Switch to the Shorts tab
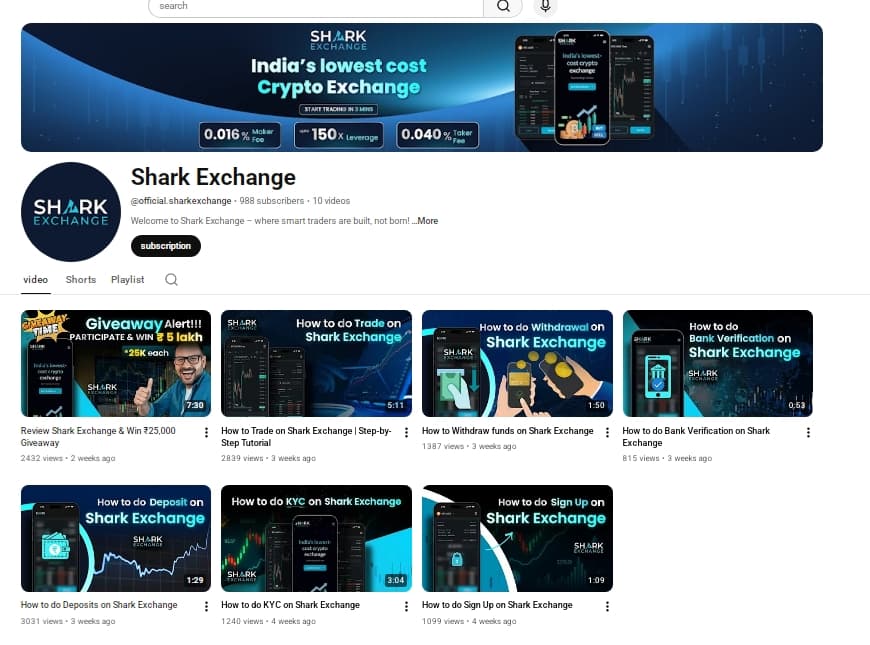 click(80, 280)
